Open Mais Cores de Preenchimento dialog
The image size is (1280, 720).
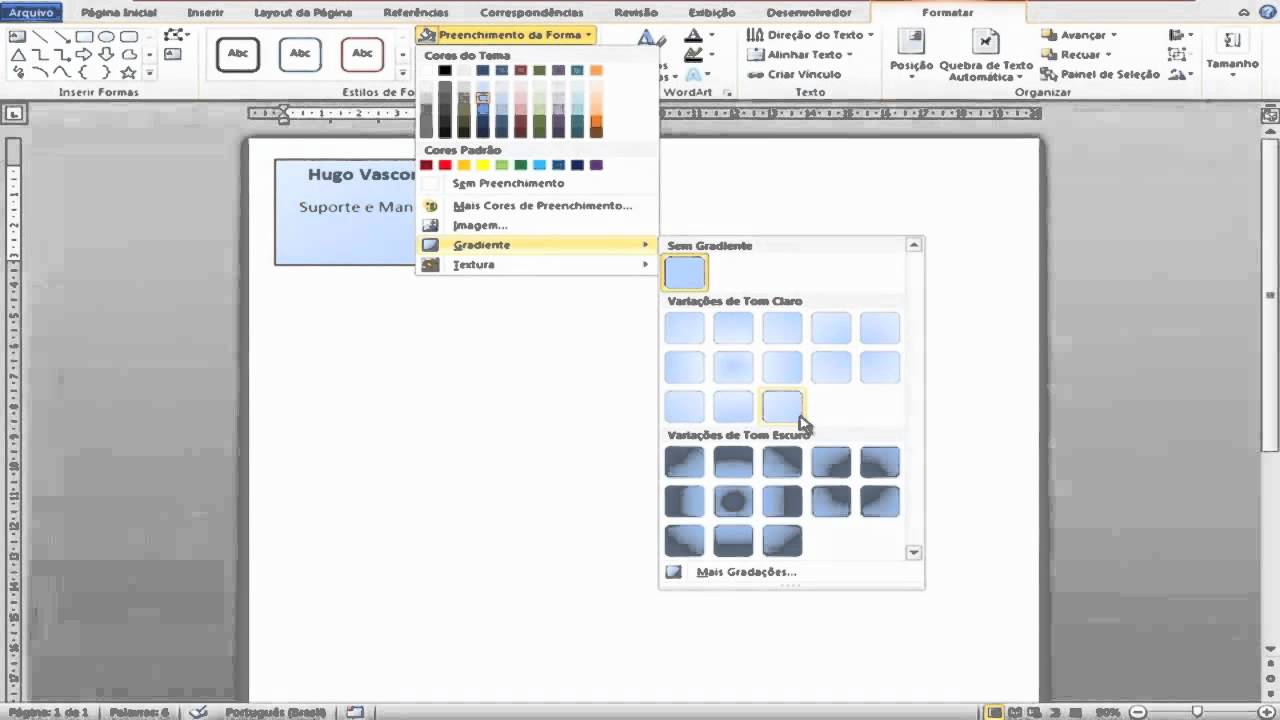(x=537, y=205)
